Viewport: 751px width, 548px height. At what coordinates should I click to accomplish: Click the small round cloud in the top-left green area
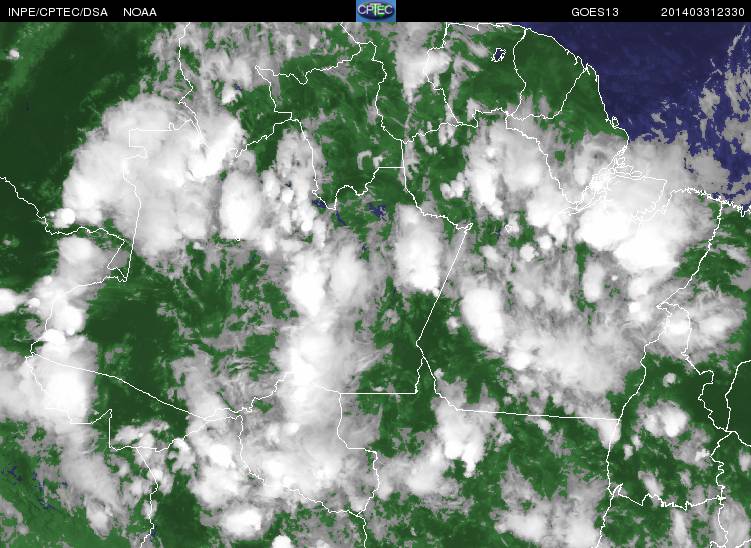tap(13, 54)
